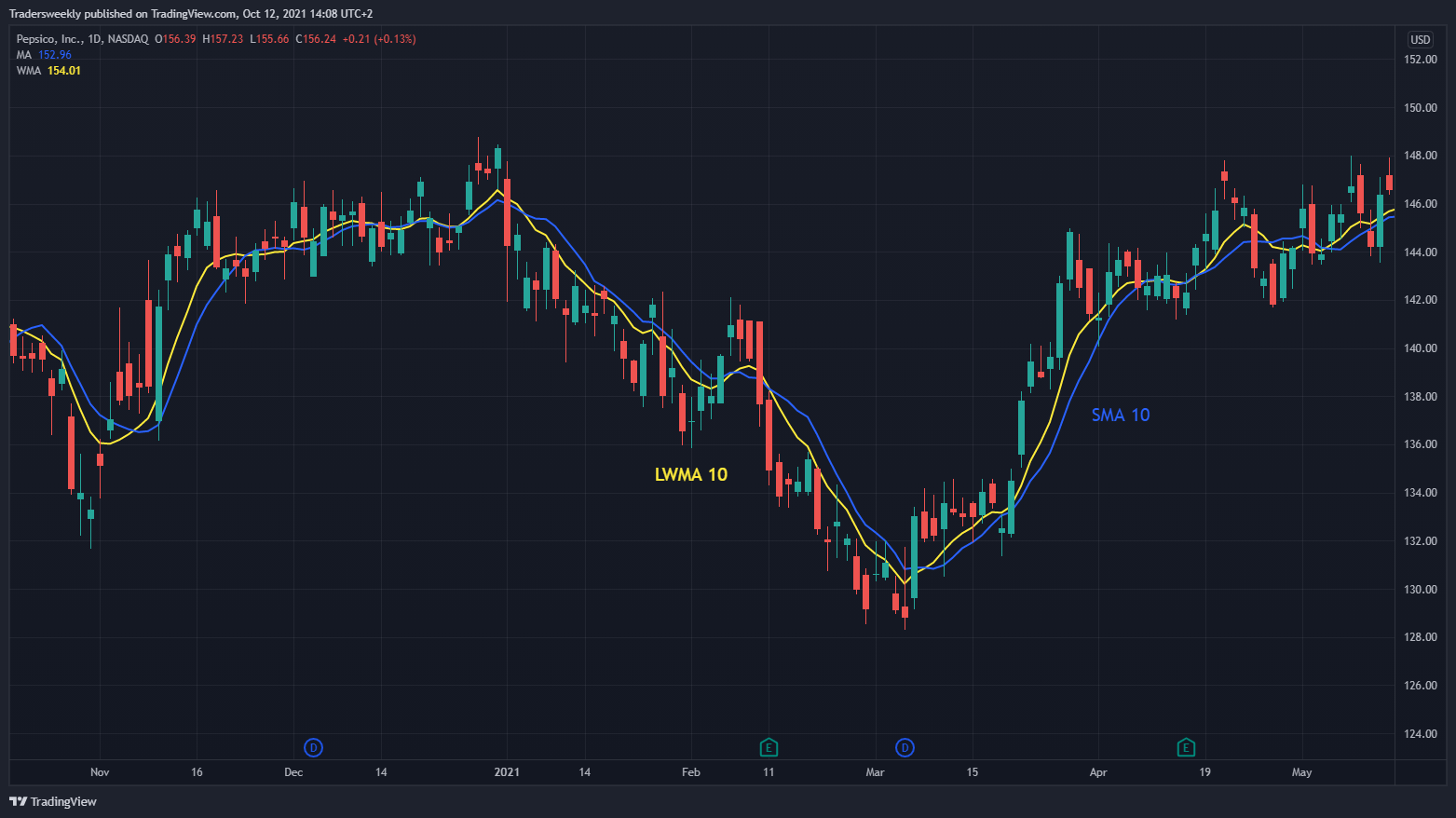Click the 15 date label on time axis

[x=973, y=772]
